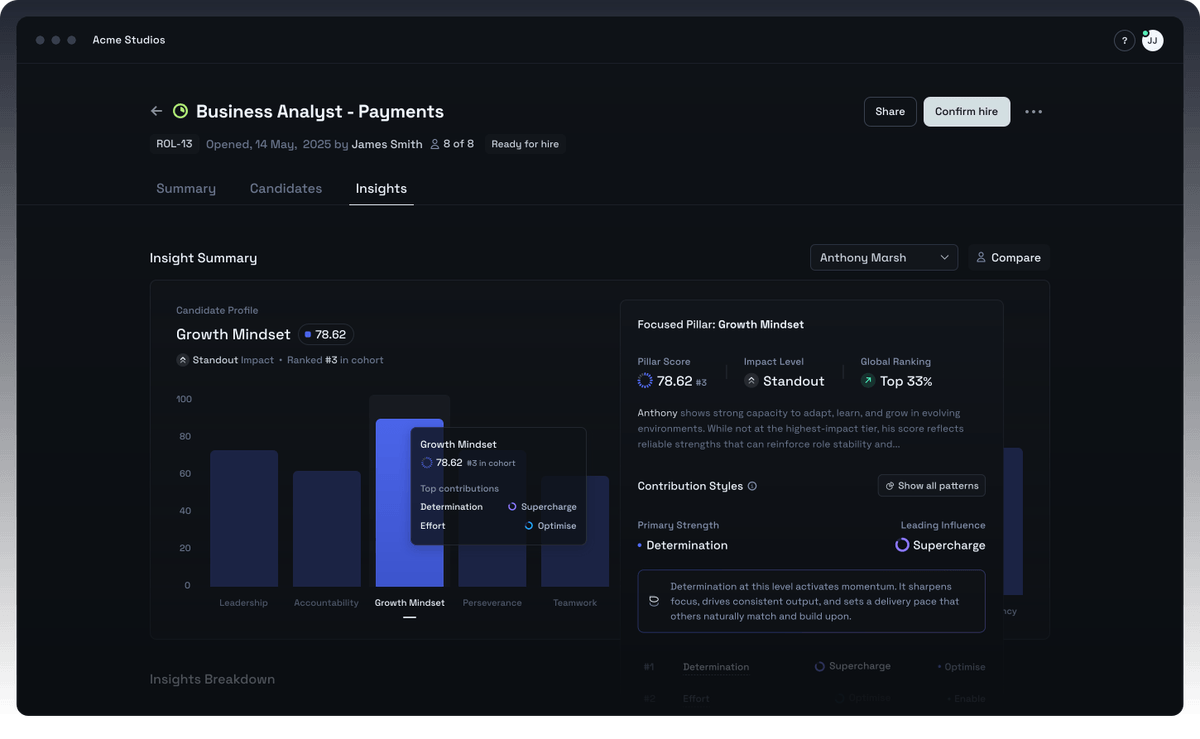The height and width of the screenshot is (739, 1200).
Task: Click the Effort link in row #2
Action: 696,699
